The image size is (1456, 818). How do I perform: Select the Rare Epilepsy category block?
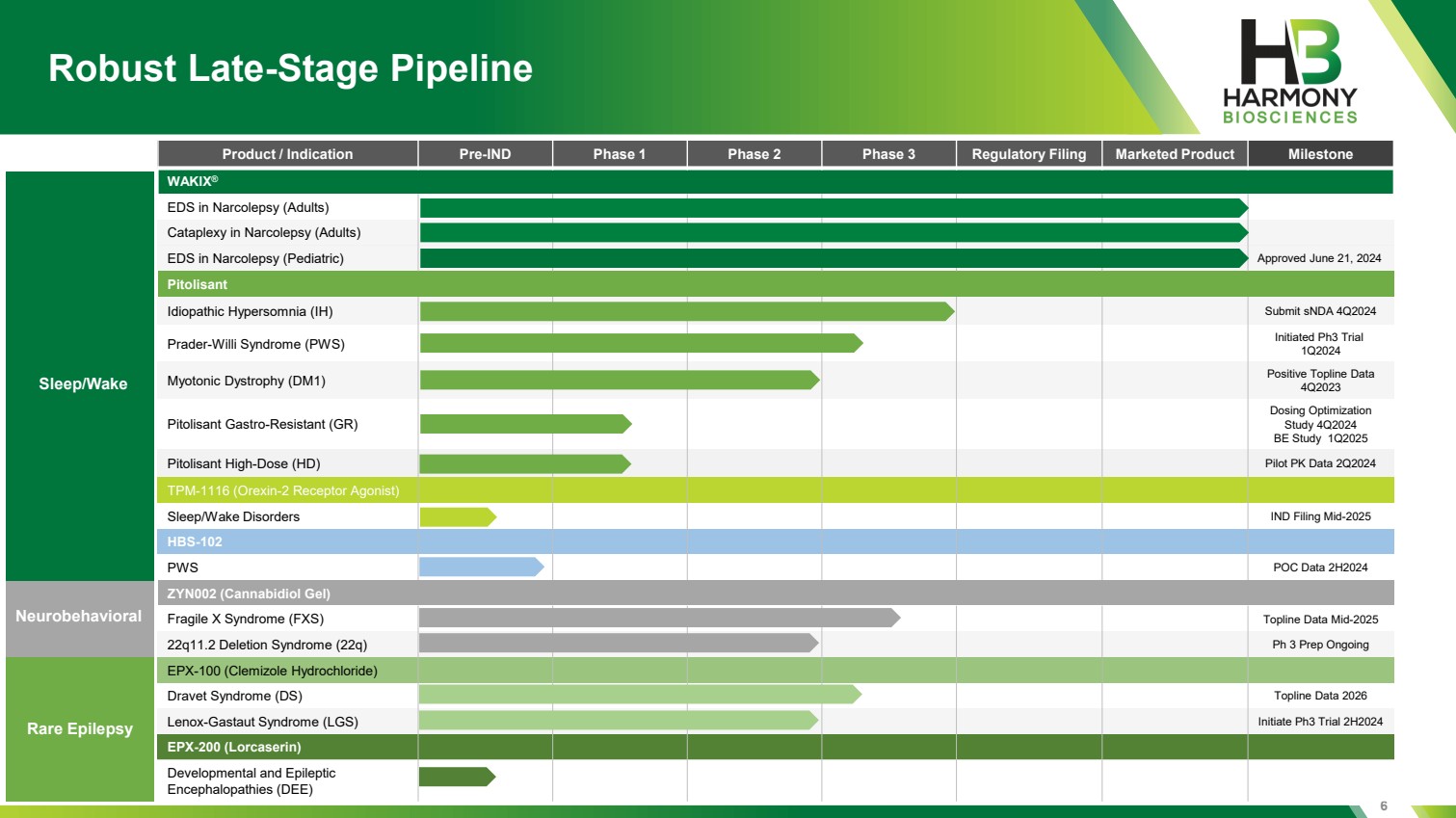click(80, 728)
